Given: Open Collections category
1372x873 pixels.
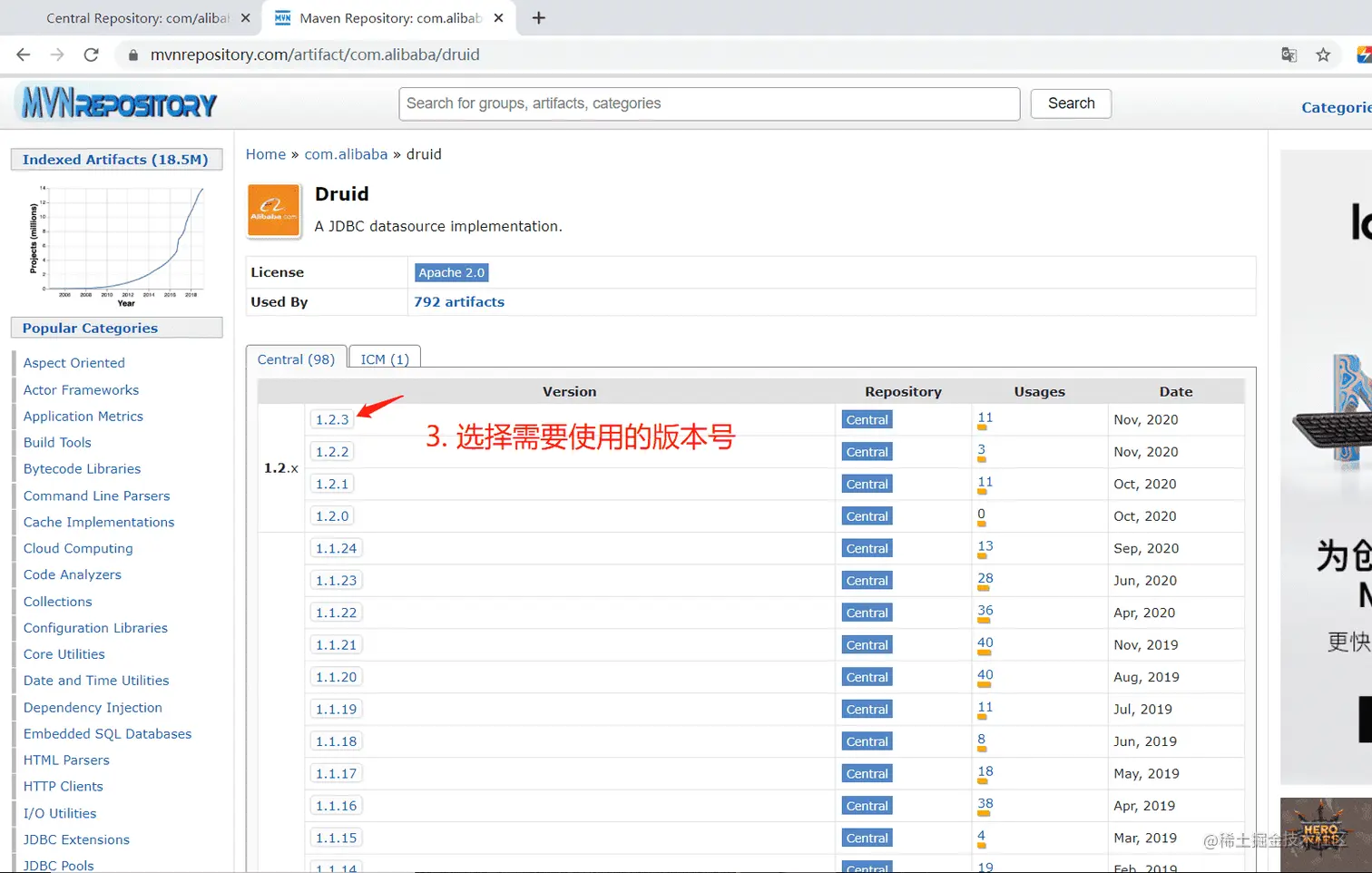Looking at the screenshot, I should (x=57, y=602).
